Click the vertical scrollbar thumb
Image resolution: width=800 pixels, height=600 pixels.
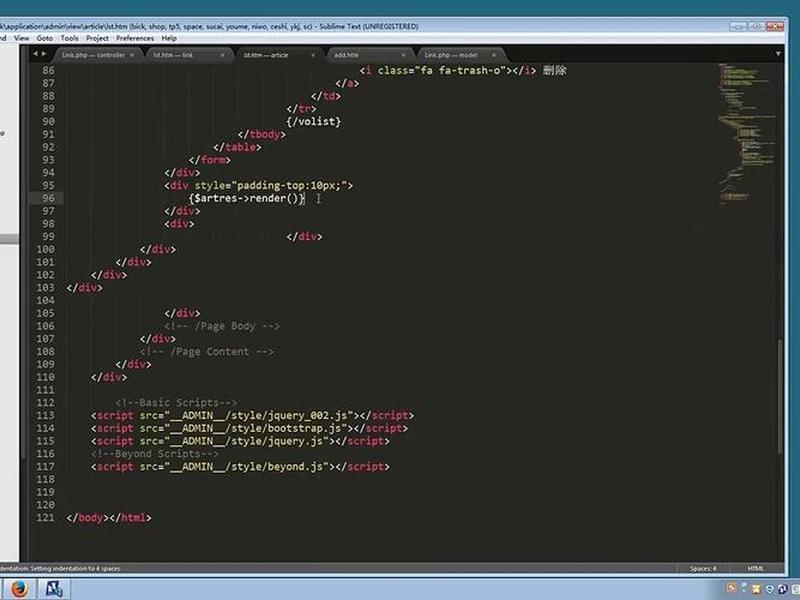pos(780,395)
